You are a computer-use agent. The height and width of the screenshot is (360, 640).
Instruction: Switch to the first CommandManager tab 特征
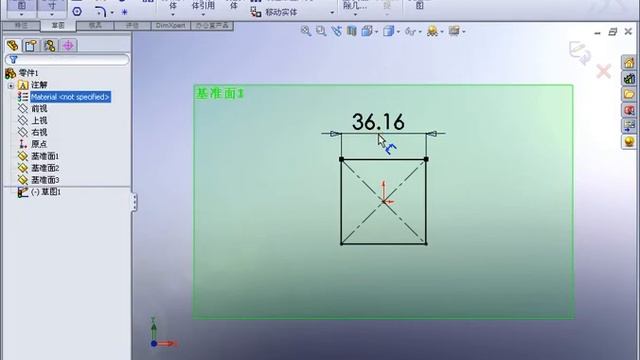[x=21, y=26]
